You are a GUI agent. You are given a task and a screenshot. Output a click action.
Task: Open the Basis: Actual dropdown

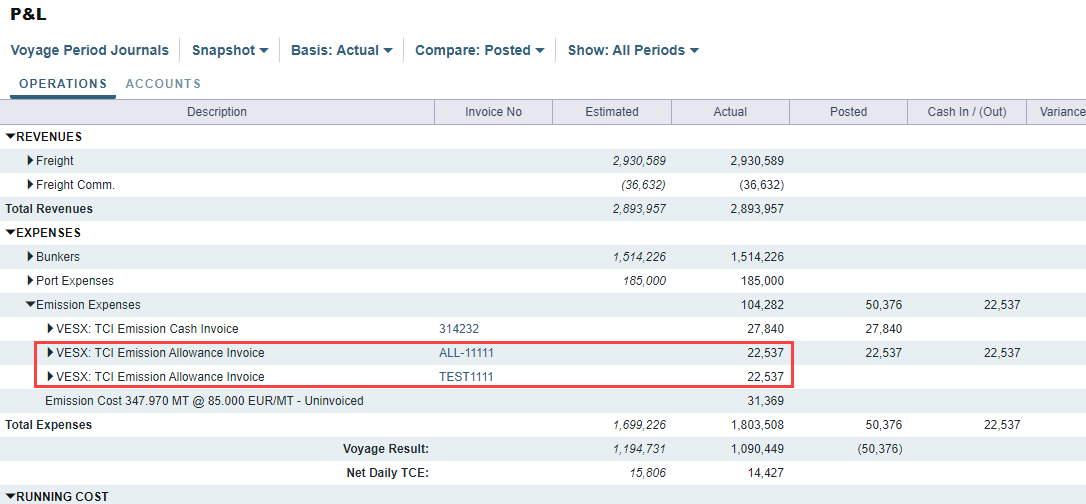pyautogui.click(x=341, y=50)
